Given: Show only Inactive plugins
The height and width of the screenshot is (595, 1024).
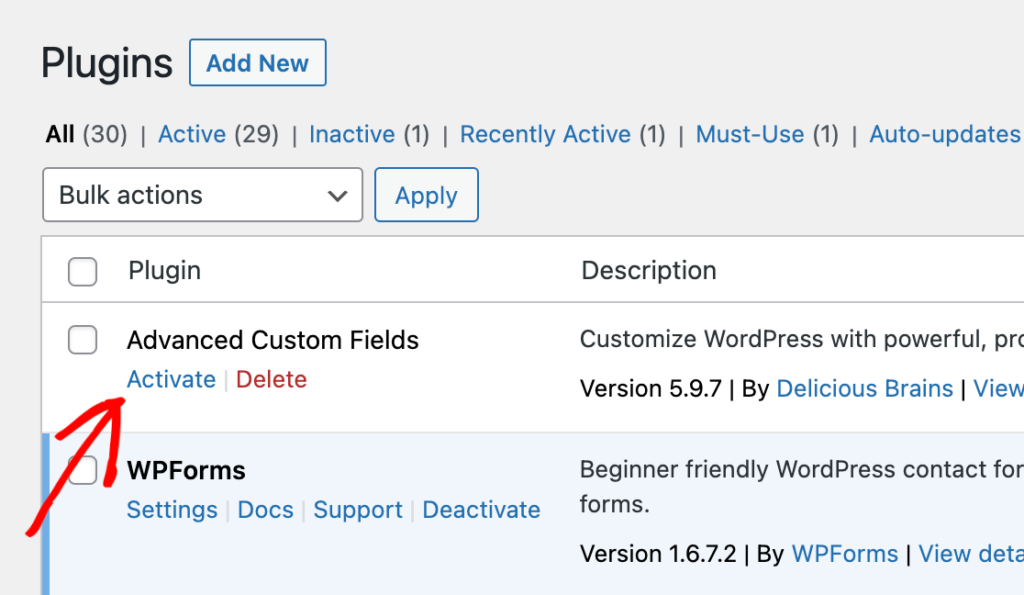Looking at the screenshot, I should tap(352, 134).
